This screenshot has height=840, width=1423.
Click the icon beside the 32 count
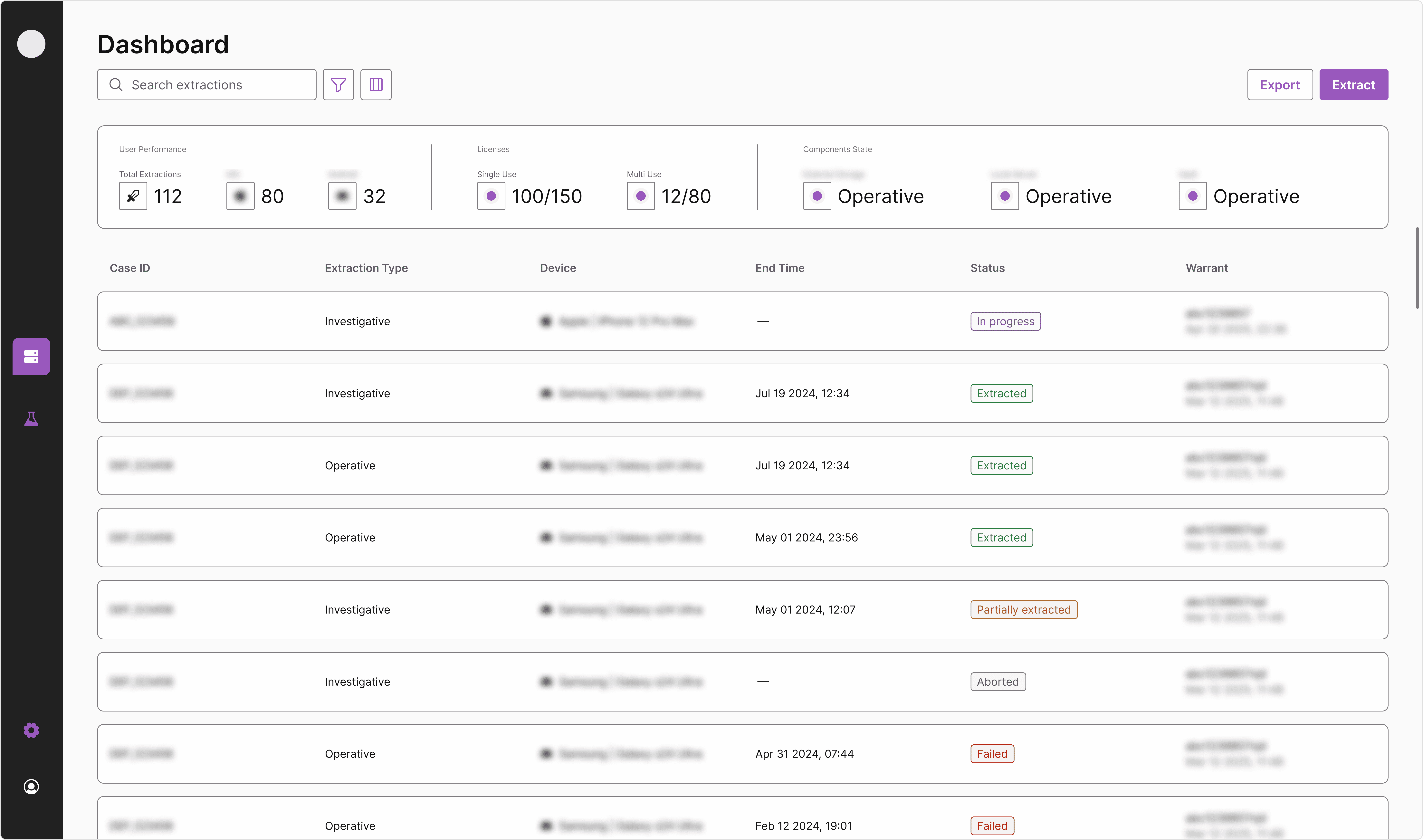pyautogui.click(x=342, y=196)
